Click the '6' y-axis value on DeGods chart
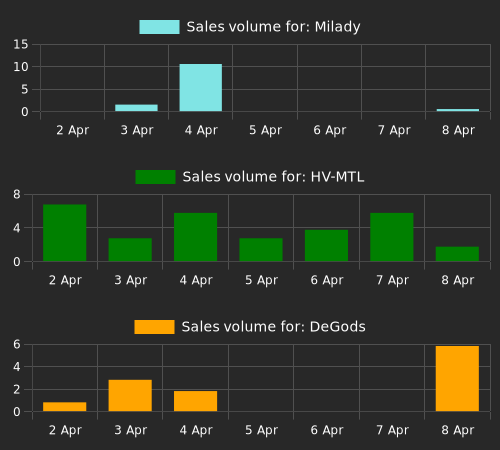 point(17,344)
